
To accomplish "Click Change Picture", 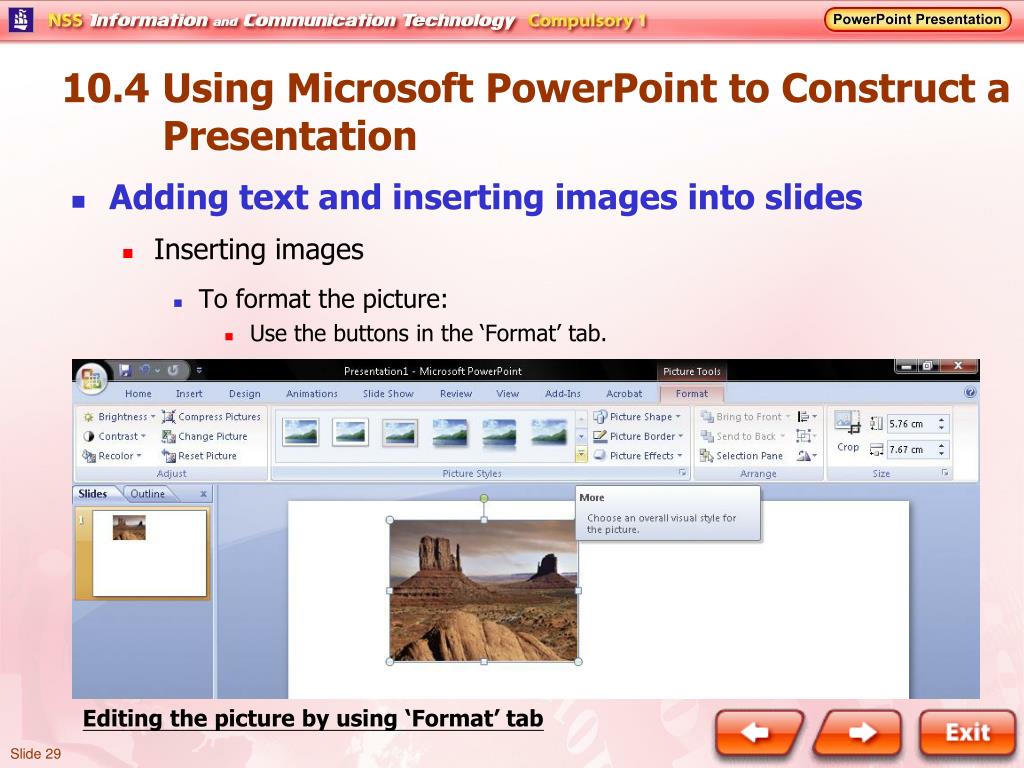I will coord(205,436).
